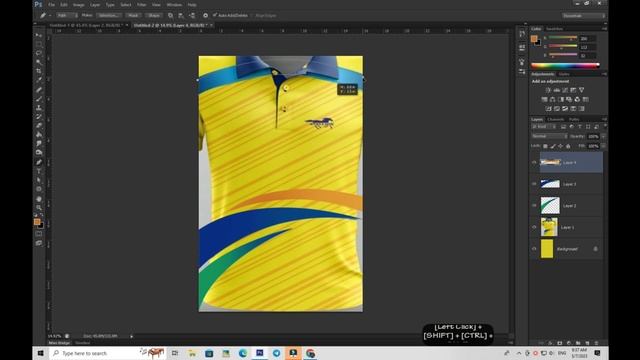640x360 pixels.
Task: Open the layer filter Kind dropdown
Action: click(543, 127)
